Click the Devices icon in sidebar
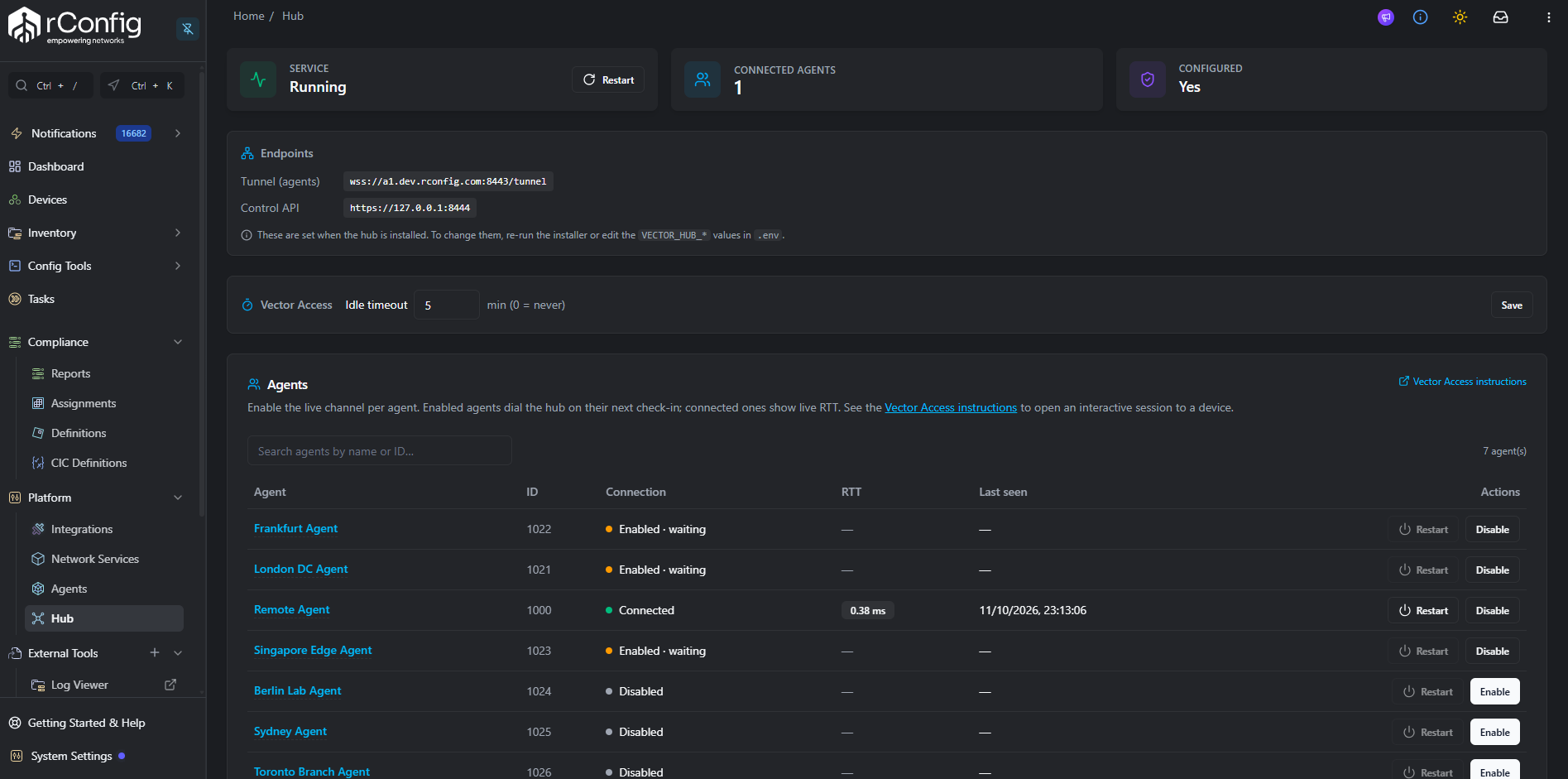Viewport: 1568px width, 779px height. pyautogui.click(x=15, y=200)
